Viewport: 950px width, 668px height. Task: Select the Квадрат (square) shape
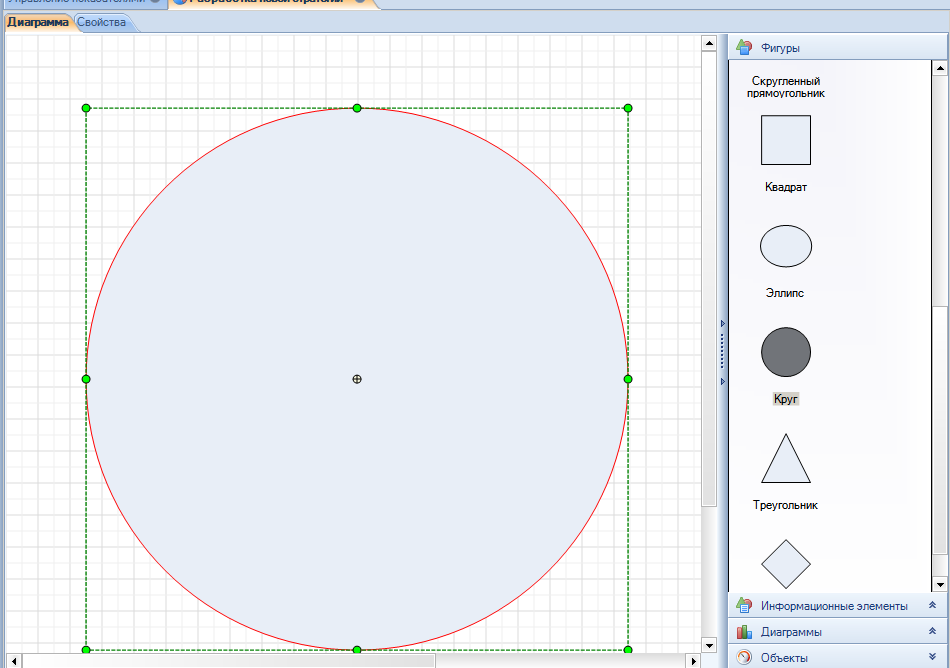click(786, 140)
